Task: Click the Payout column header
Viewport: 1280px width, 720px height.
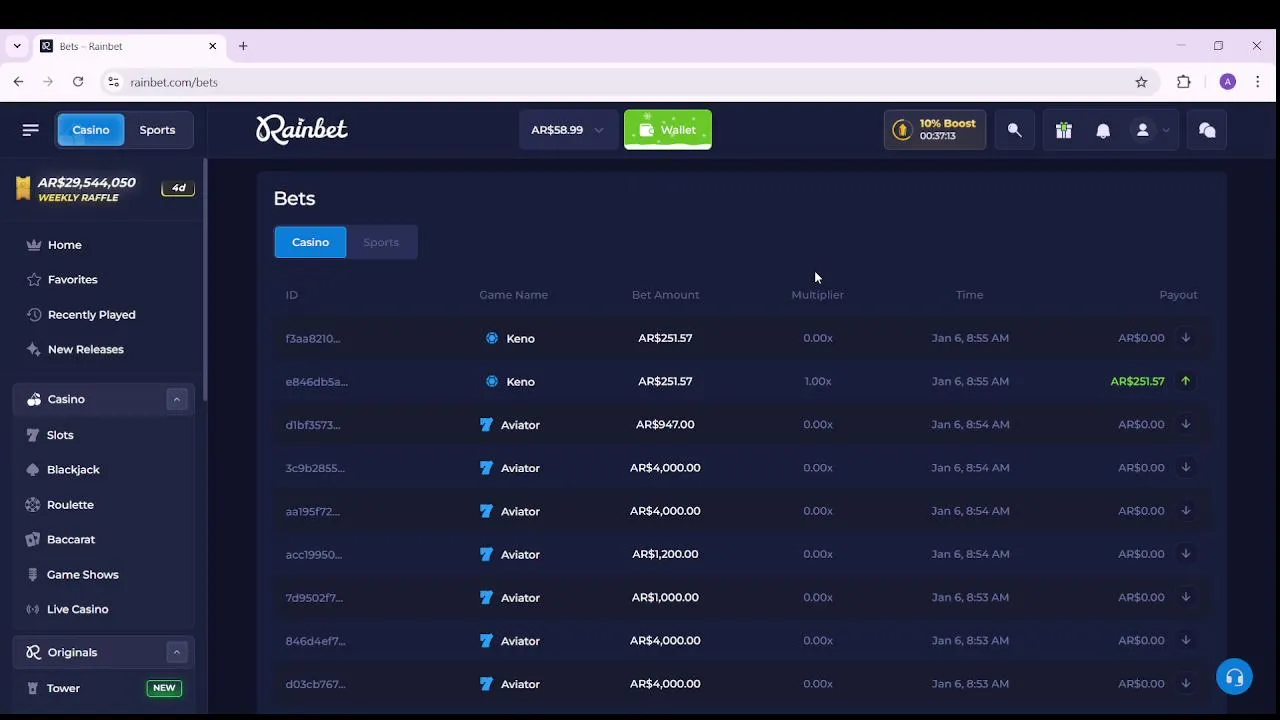Action: tap(1178, 295)
